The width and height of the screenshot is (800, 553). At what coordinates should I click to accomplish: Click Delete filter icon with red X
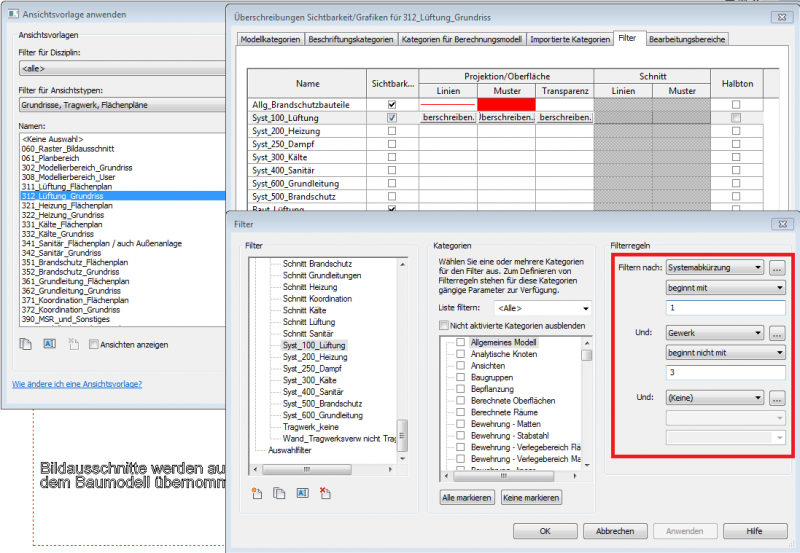click(x=325, y=493)
